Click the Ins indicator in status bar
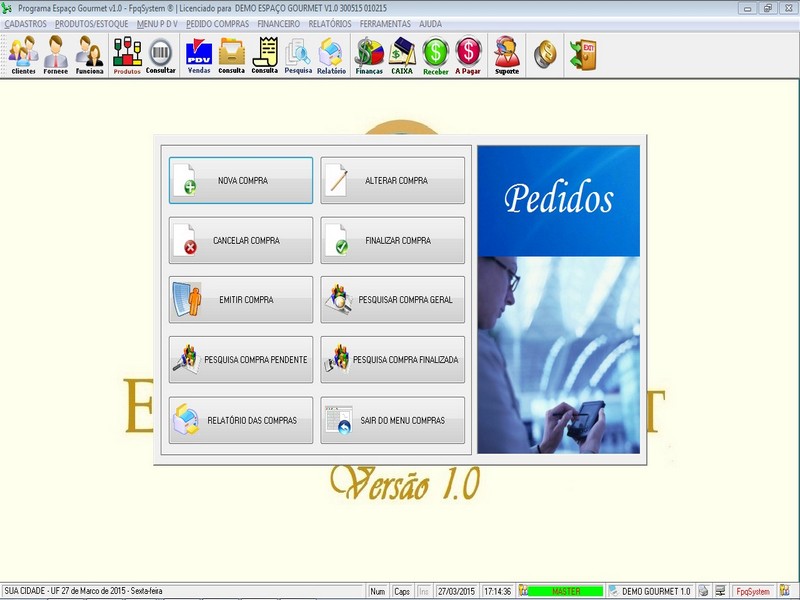 coord(423,591)
